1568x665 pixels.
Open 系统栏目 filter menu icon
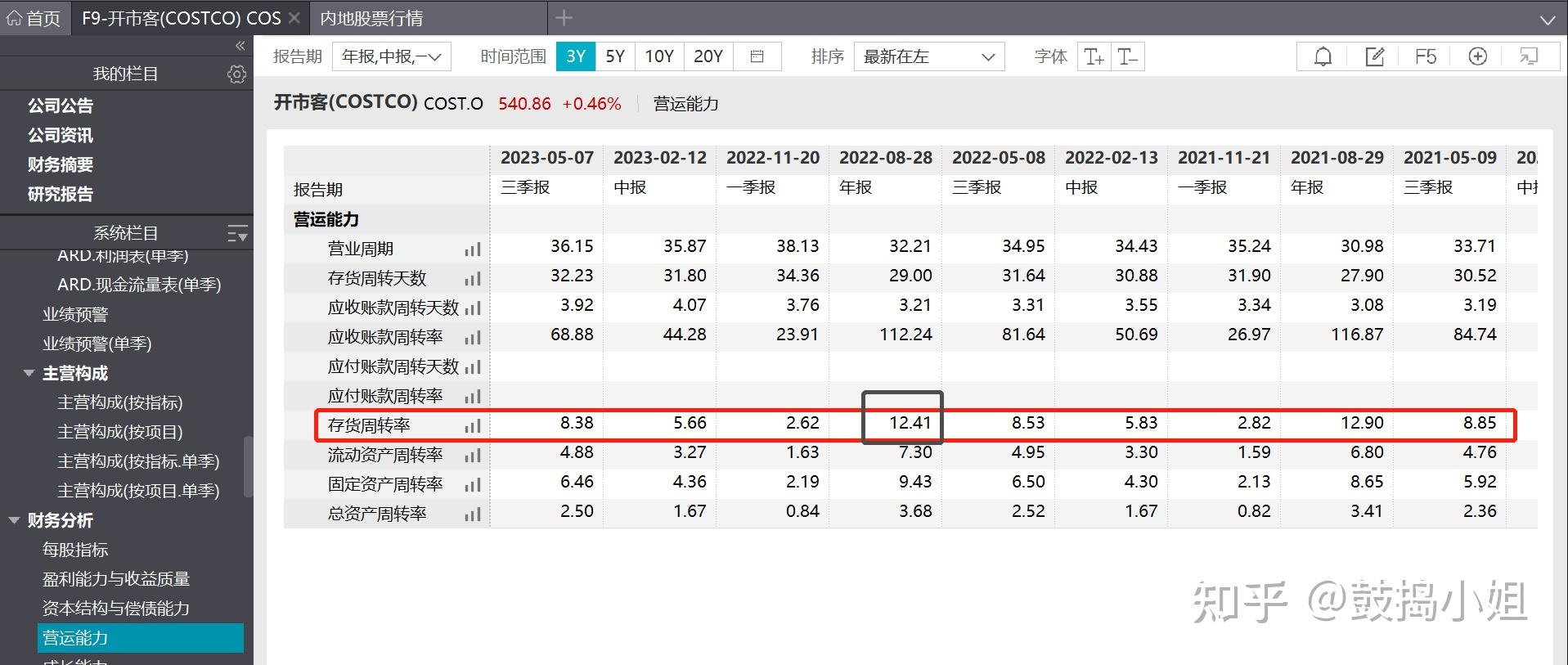tap(236, 234)
